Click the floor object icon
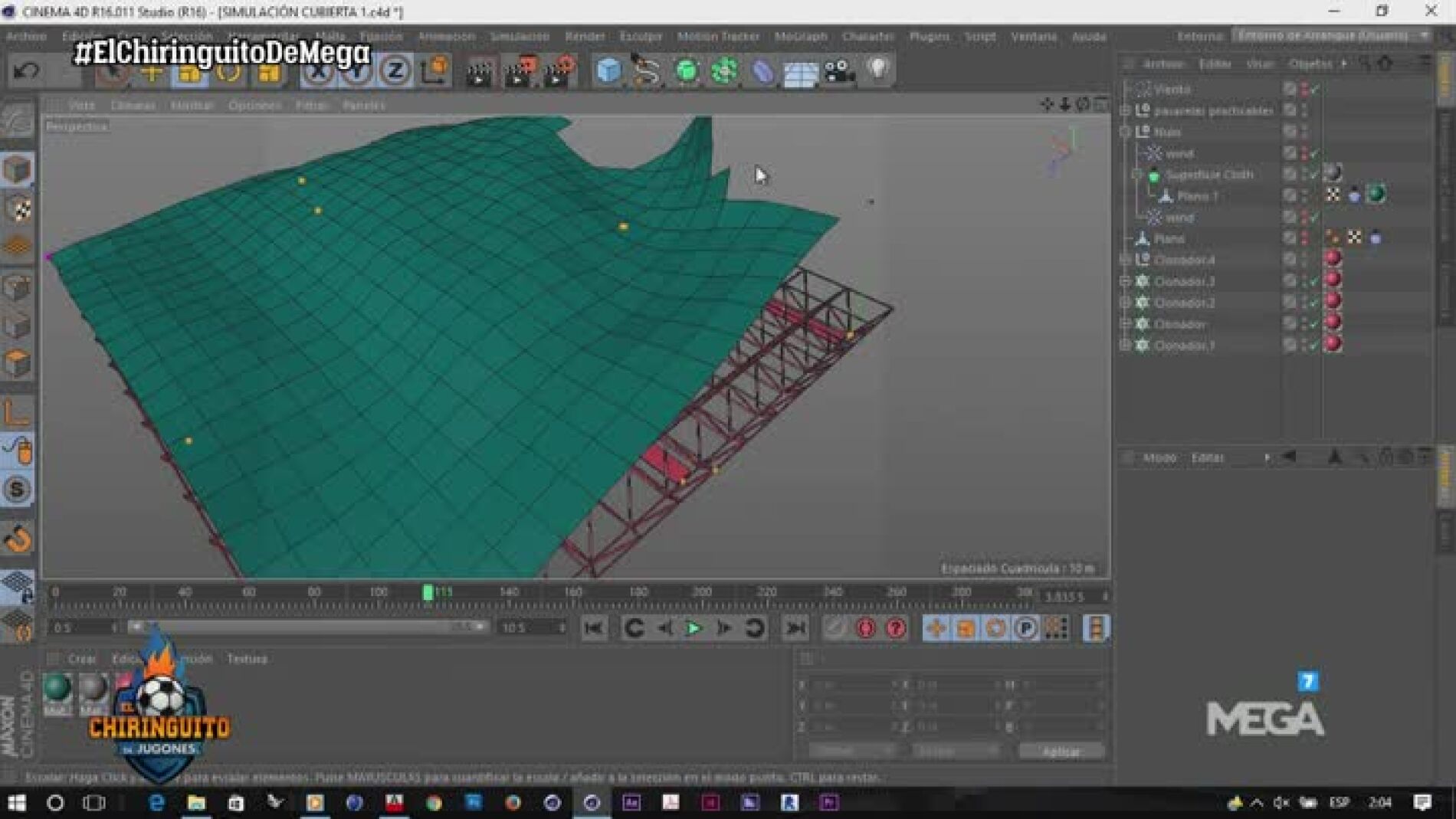The height and width of the screenshot is (819, 1456). point(800,71)
